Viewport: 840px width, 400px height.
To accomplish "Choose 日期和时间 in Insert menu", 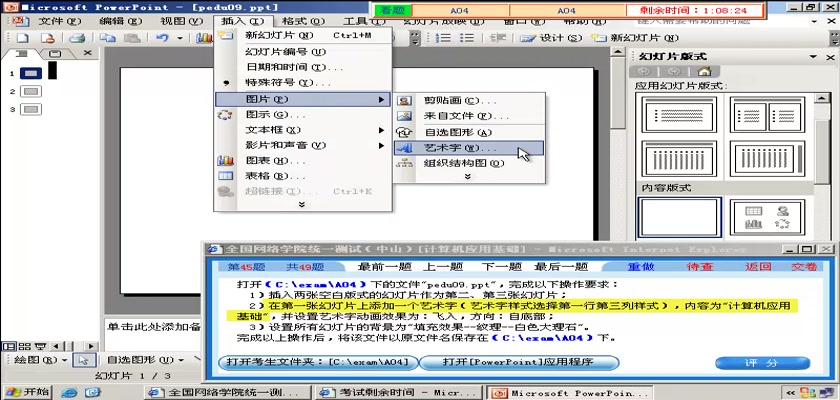I will (303, 67).
